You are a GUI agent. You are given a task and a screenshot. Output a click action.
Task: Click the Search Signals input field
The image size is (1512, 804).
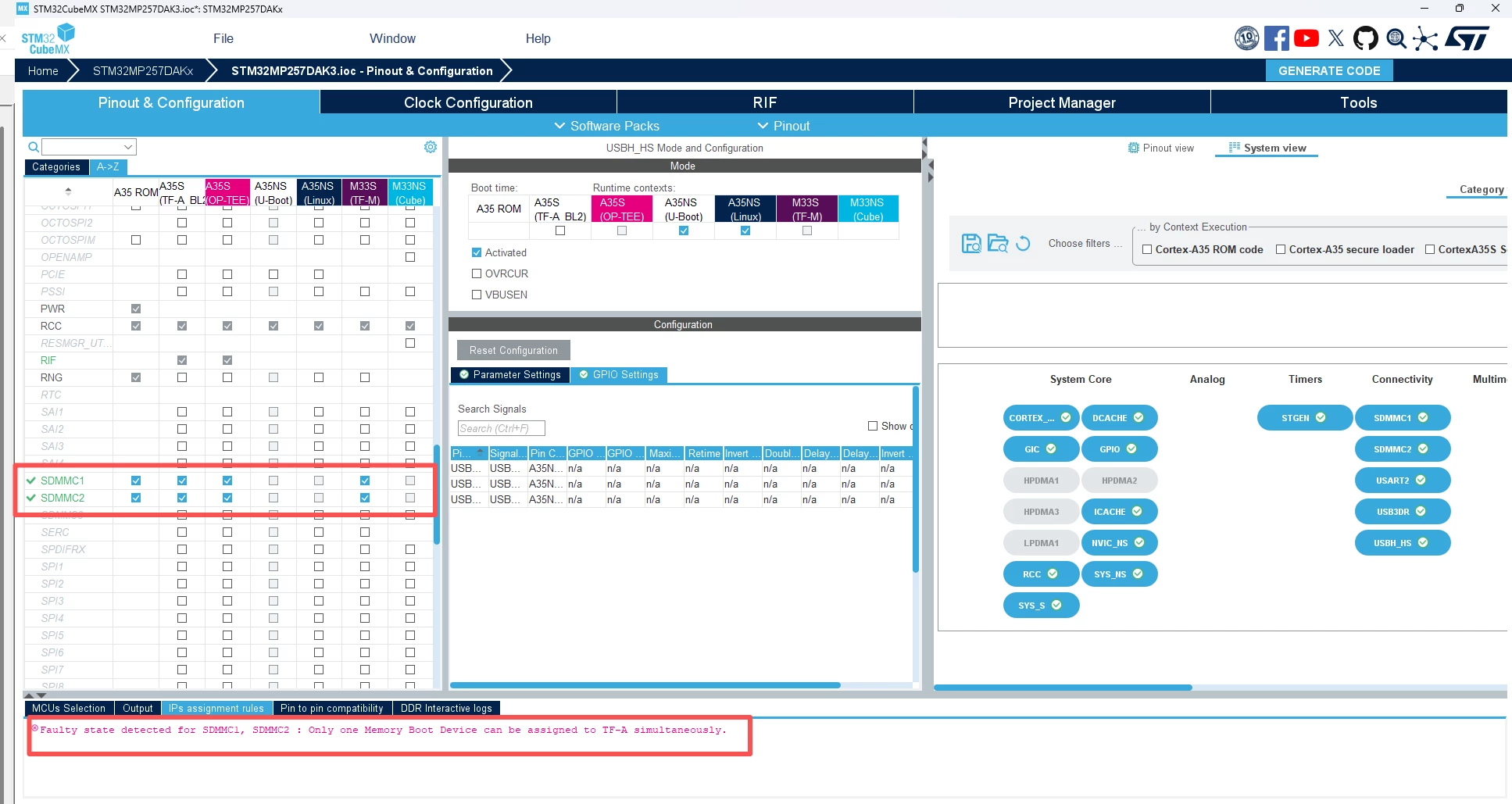(501, 428)
